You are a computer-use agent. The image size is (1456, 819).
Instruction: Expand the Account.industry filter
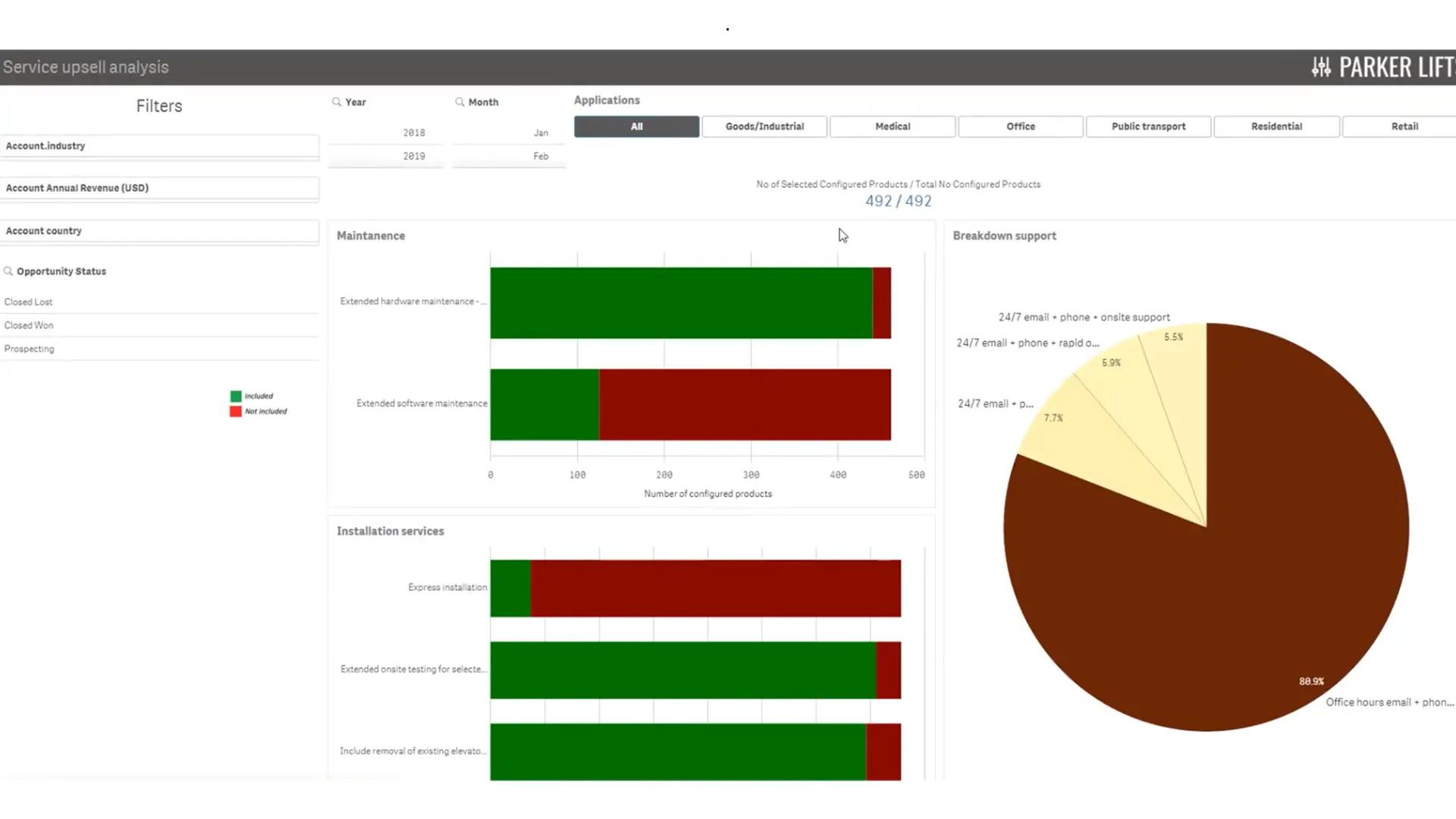click(x=159, y=146)
